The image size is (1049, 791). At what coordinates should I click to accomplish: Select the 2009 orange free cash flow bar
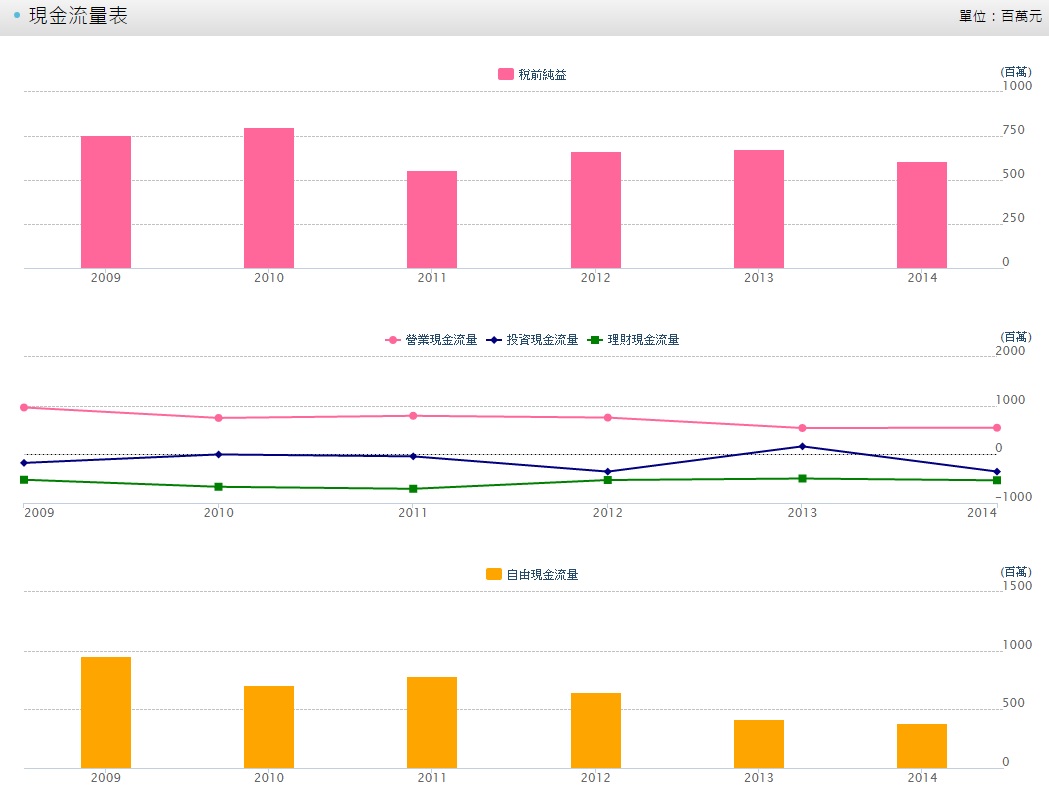coord(106,712)
